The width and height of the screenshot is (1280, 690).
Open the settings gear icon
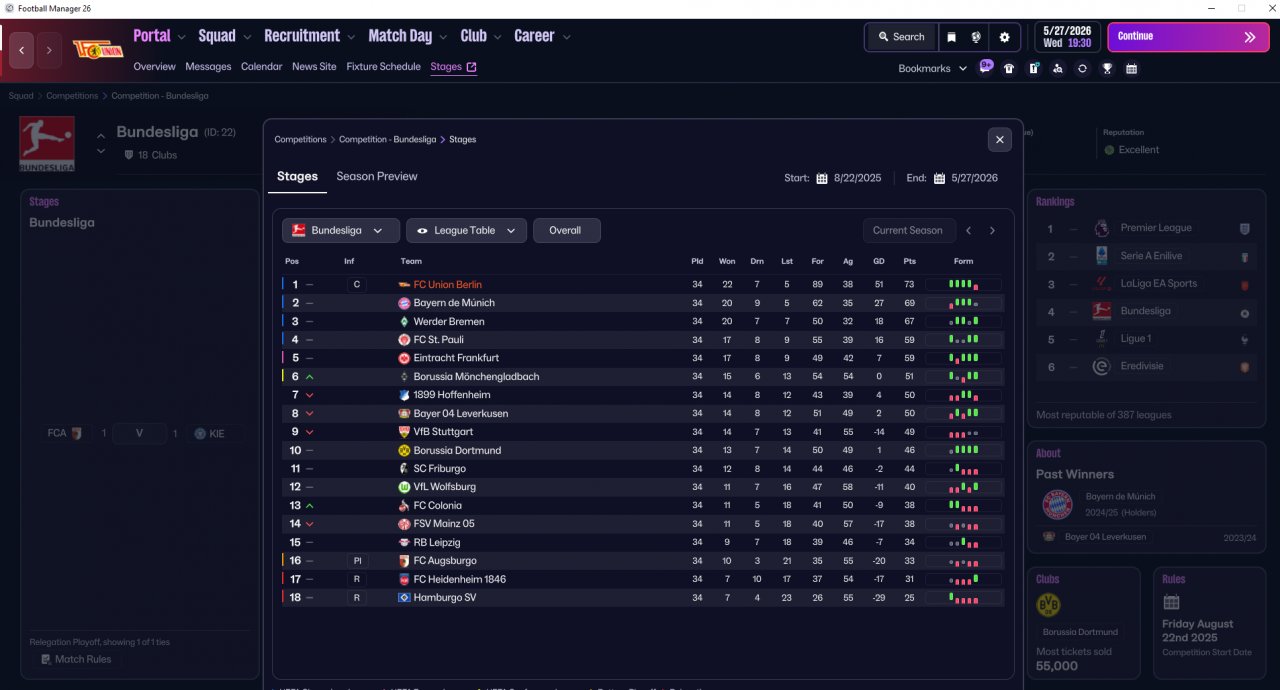pyautogui.click(x=1004, y=37)
